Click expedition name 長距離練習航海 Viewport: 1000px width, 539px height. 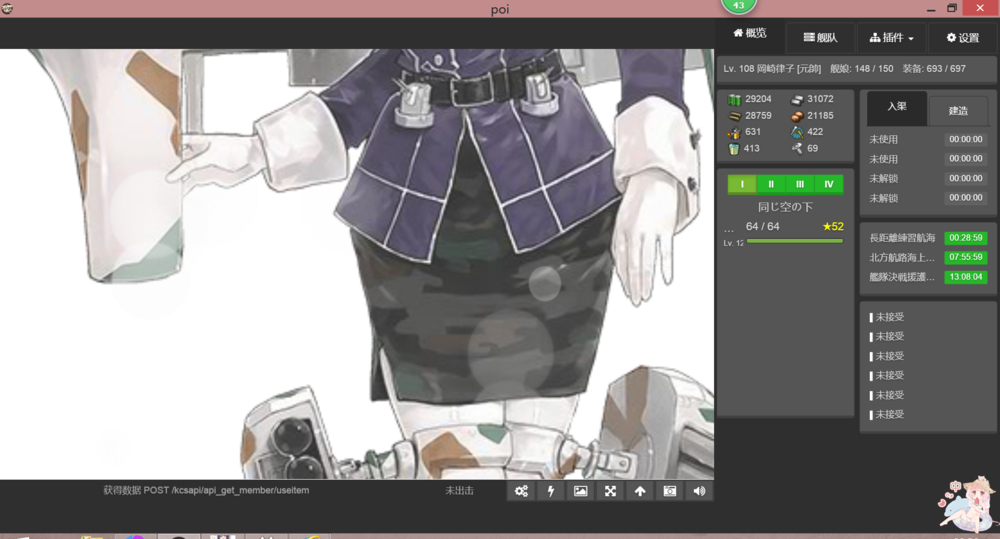[x=902, y=238]
